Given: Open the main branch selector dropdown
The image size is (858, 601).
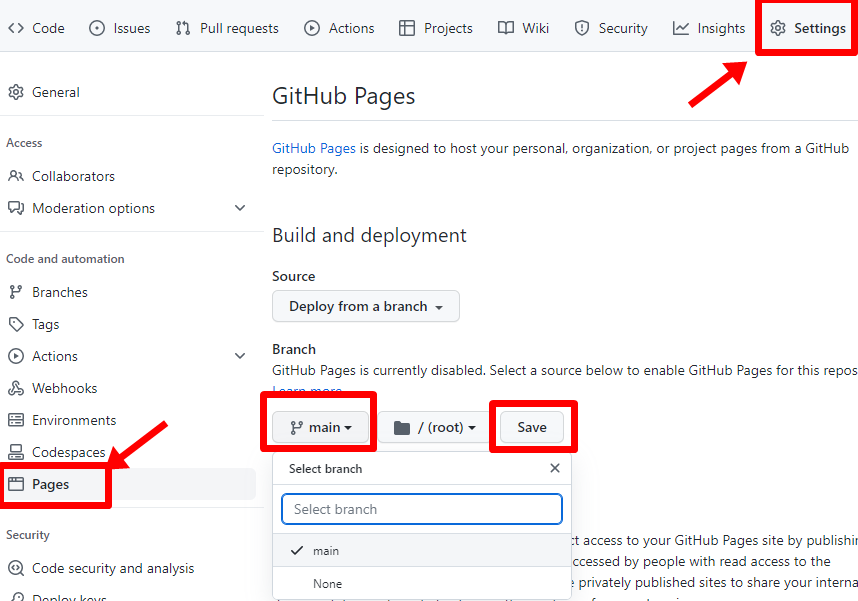Looking at the screenshot, I should pos(320,427).
